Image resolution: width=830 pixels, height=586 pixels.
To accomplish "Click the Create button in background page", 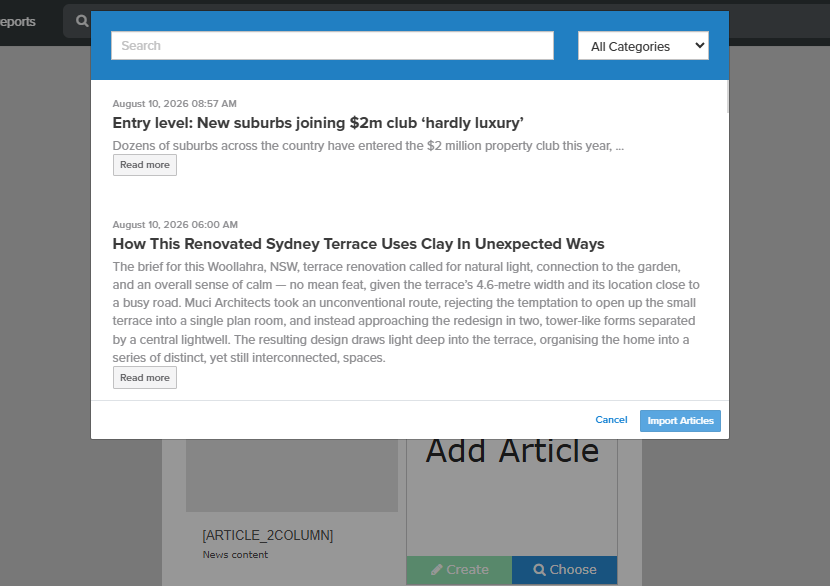I will tap(459, 570).
